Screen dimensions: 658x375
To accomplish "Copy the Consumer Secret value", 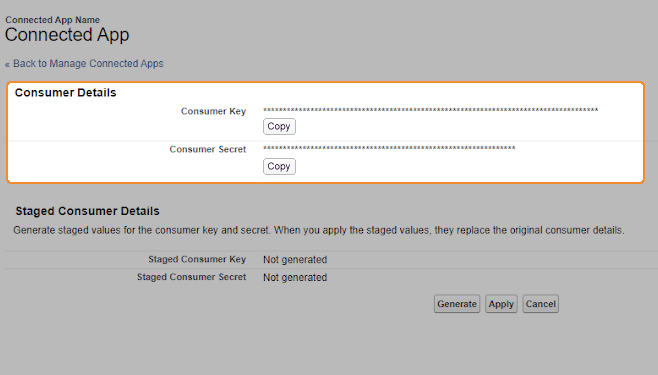I will point(279,166).
